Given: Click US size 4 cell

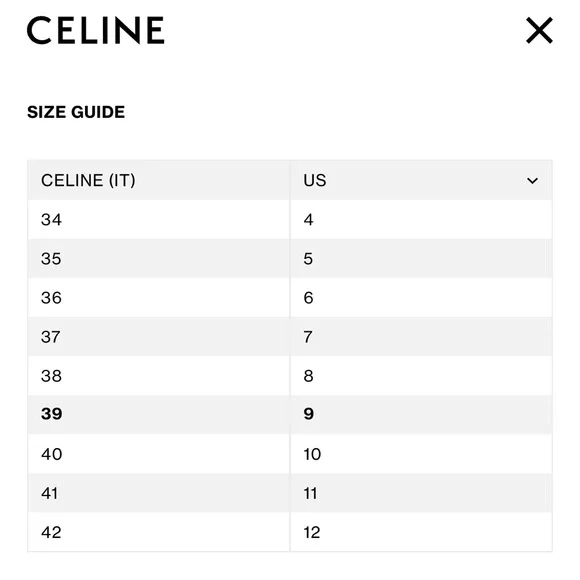Looking at the screenshot, I should (421, 220).
